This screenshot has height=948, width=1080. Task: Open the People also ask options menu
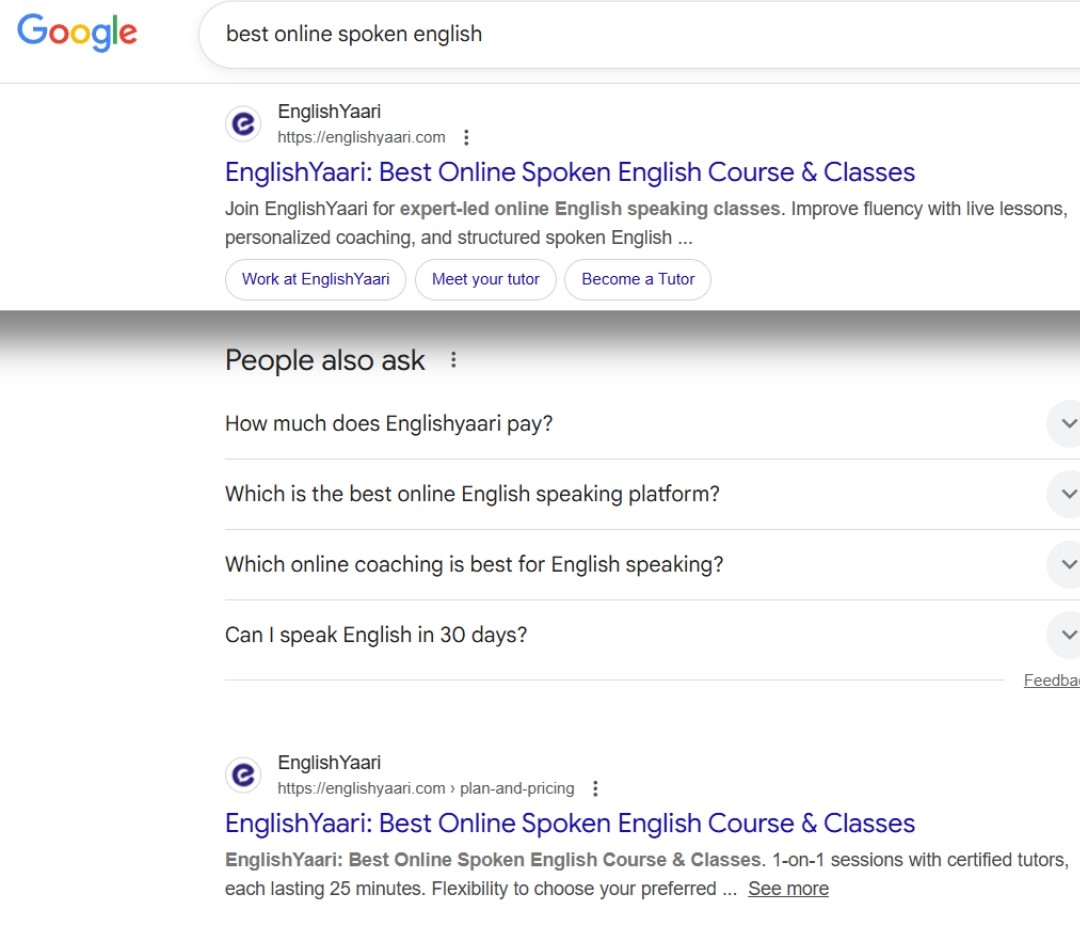coord(454,360)
